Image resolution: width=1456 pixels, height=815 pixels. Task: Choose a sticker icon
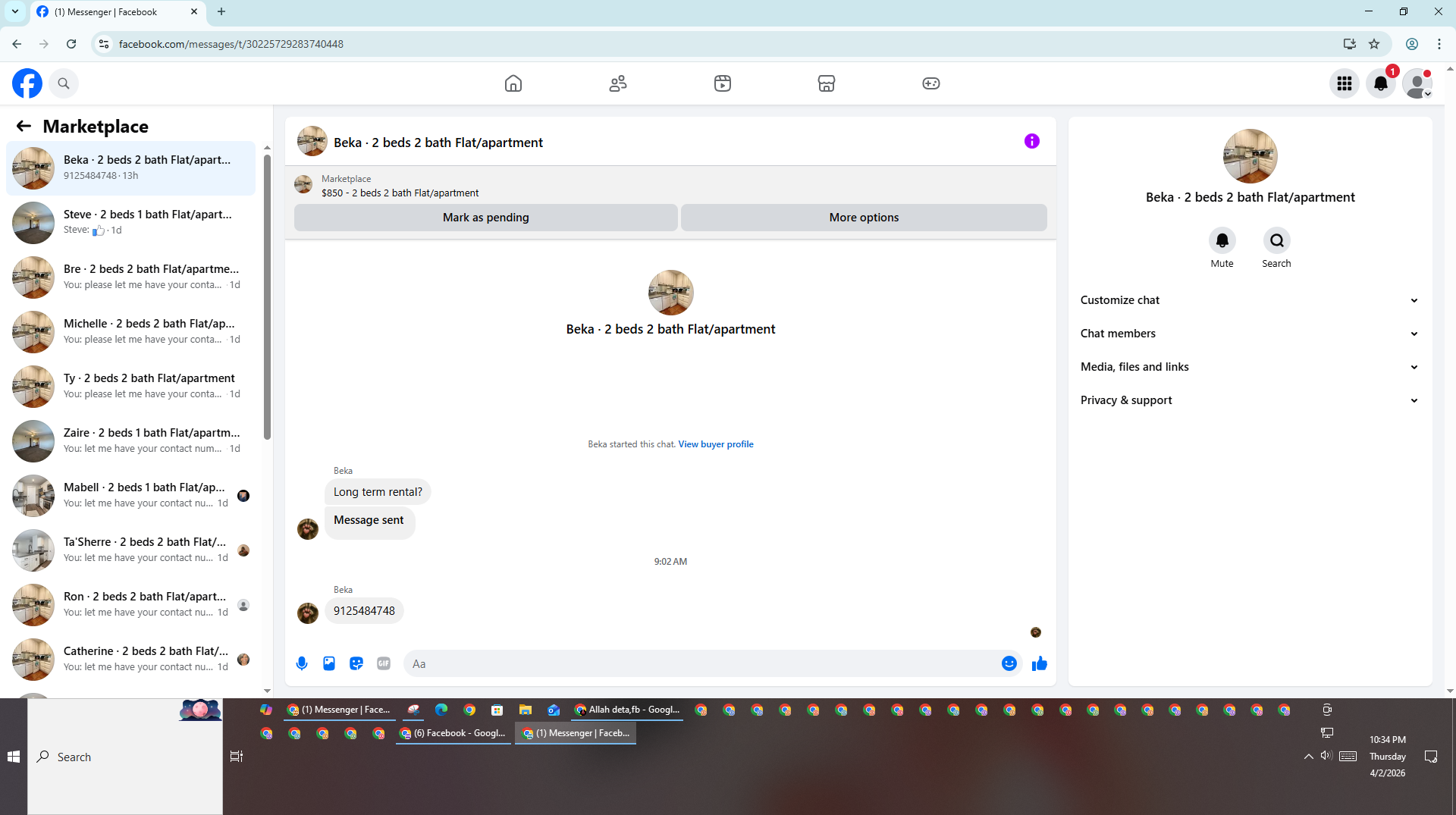[356, 663]
